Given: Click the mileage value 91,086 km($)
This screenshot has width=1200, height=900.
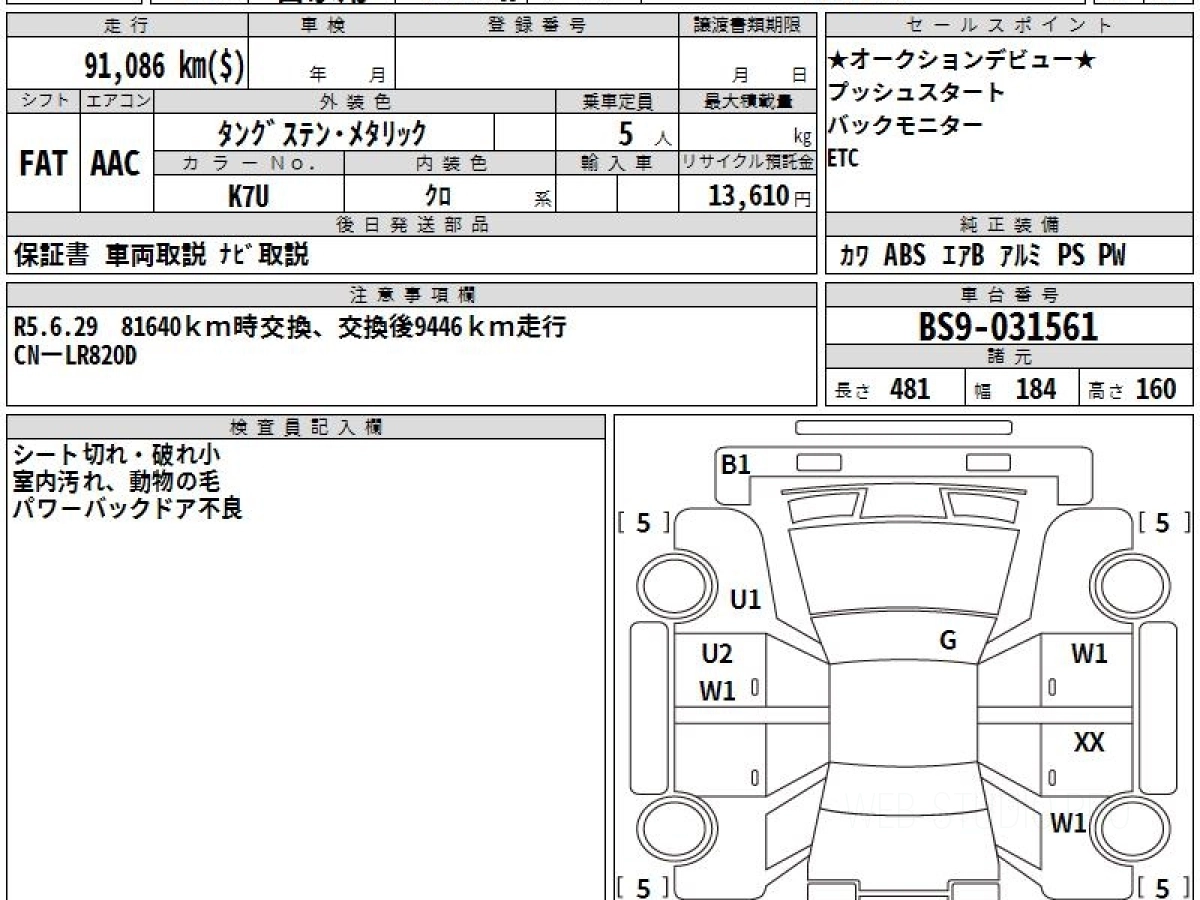Looking at the screenshot, I should point(162,65).
